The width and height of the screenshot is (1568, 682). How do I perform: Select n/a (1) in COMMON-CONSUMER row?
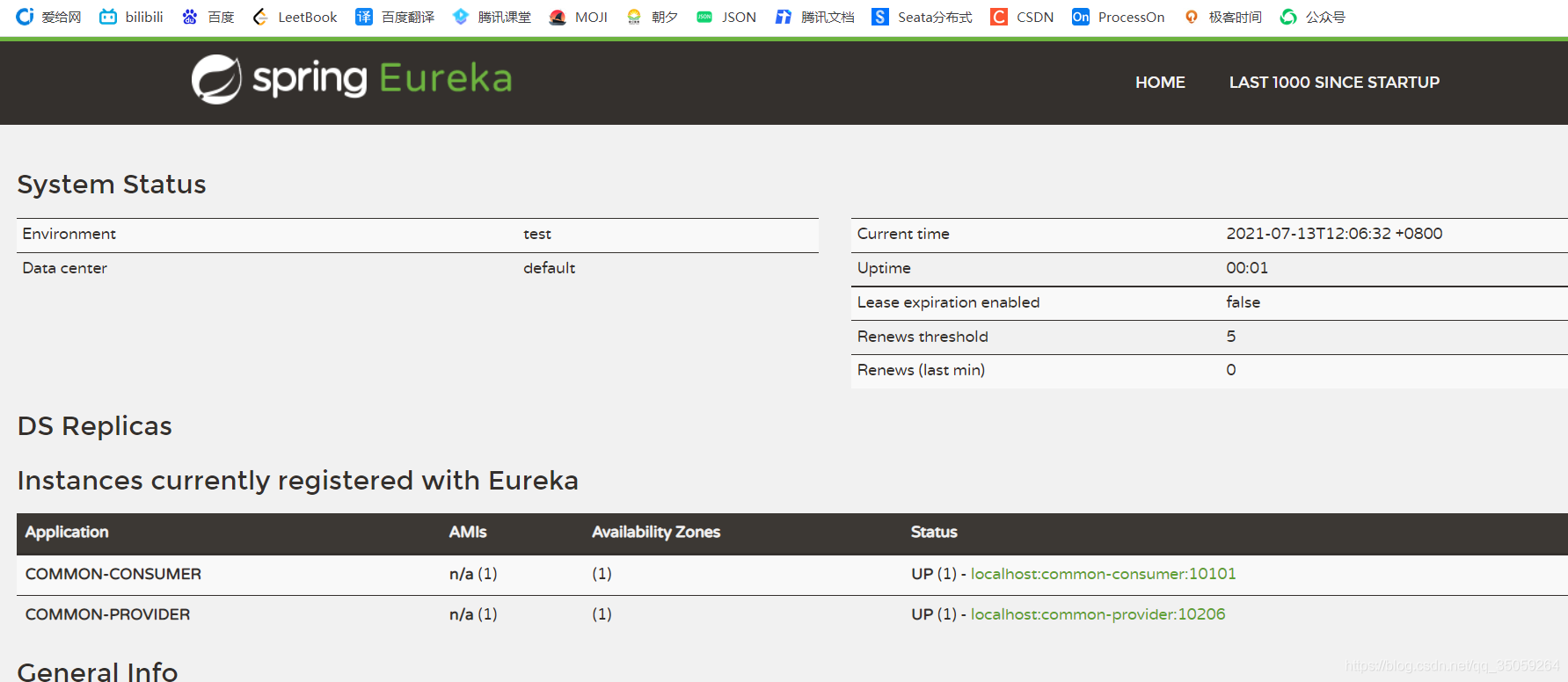point(473,574)
